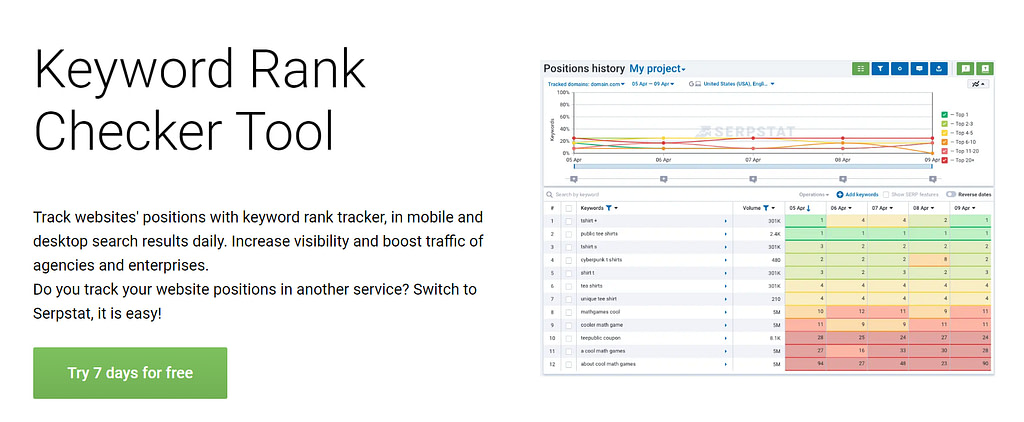Toggle the Top 11-20 legend checkbox
The image size is (1024, 422).
click(944, 151)
